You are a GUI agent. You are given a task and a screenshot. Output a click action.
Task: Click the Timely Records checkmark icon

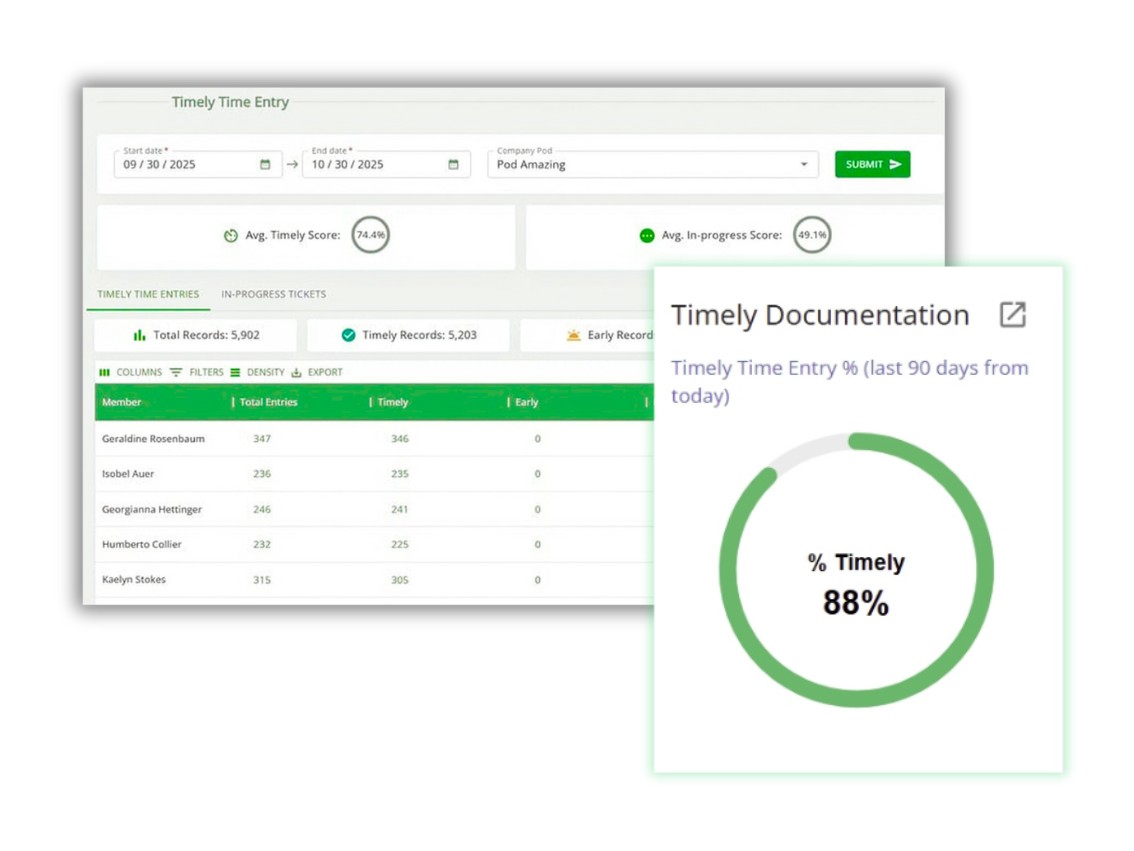click(x=348, y=336)
